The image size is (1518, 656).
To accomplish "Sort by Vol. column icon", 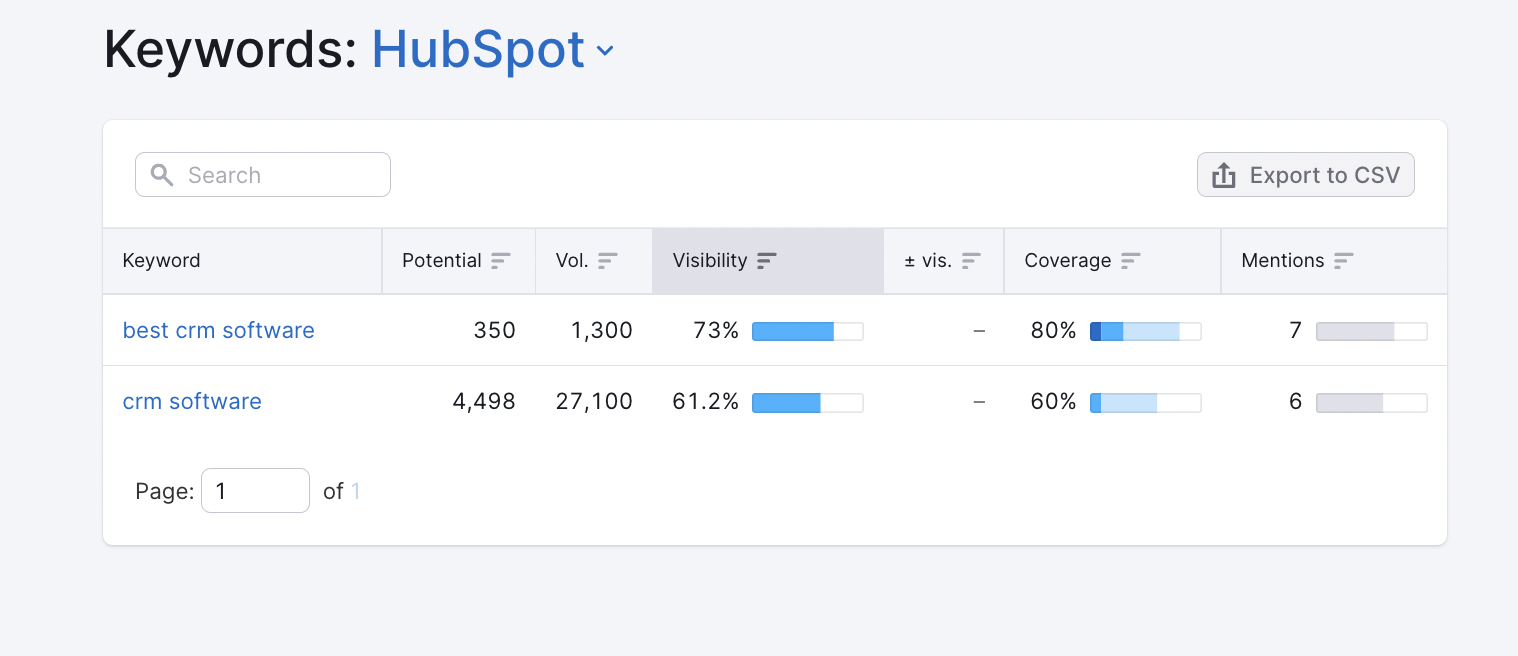I will tap(608, 261).
